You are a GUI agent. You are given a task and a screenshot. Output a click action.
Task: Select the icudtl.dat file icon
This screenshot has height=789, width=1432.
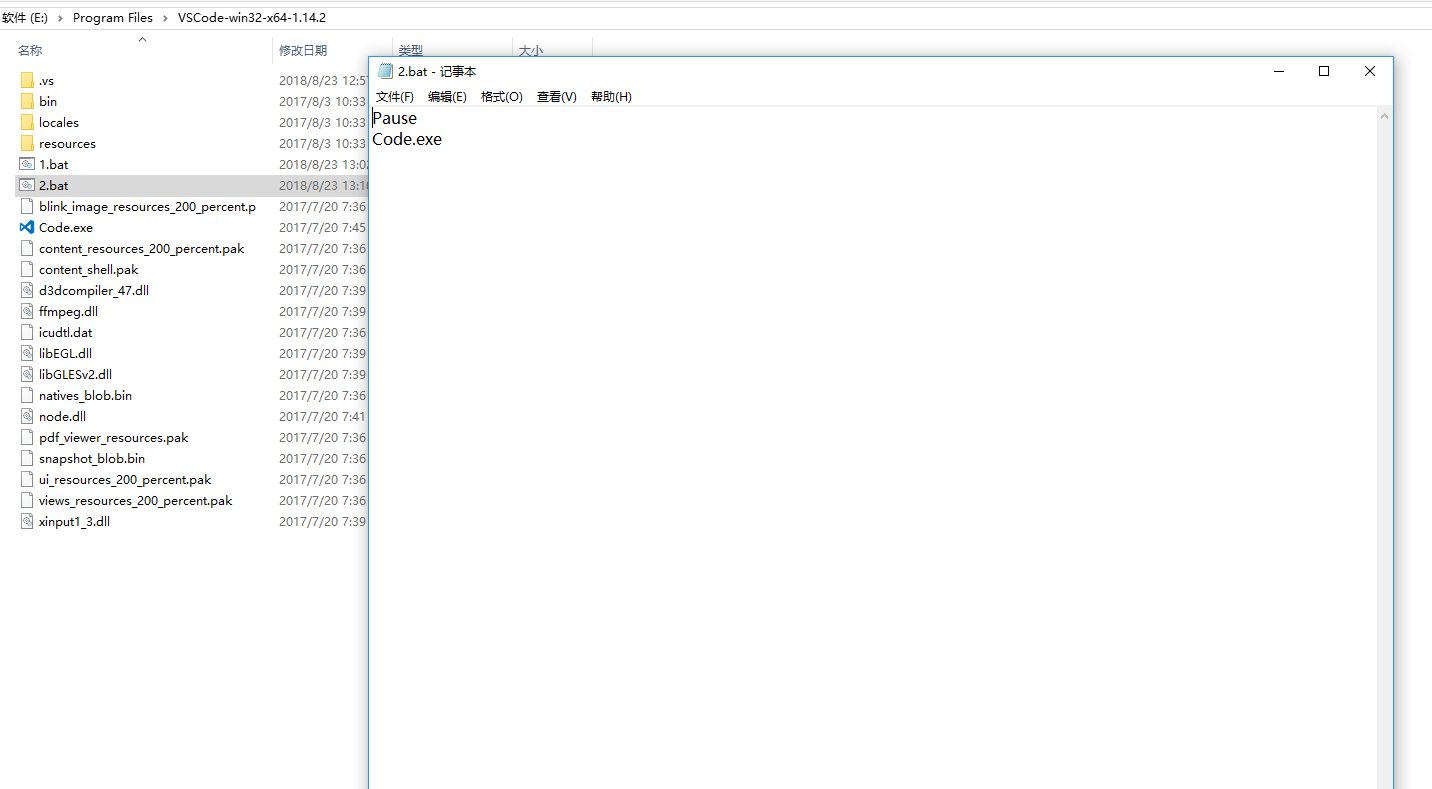tap(27, 332)
